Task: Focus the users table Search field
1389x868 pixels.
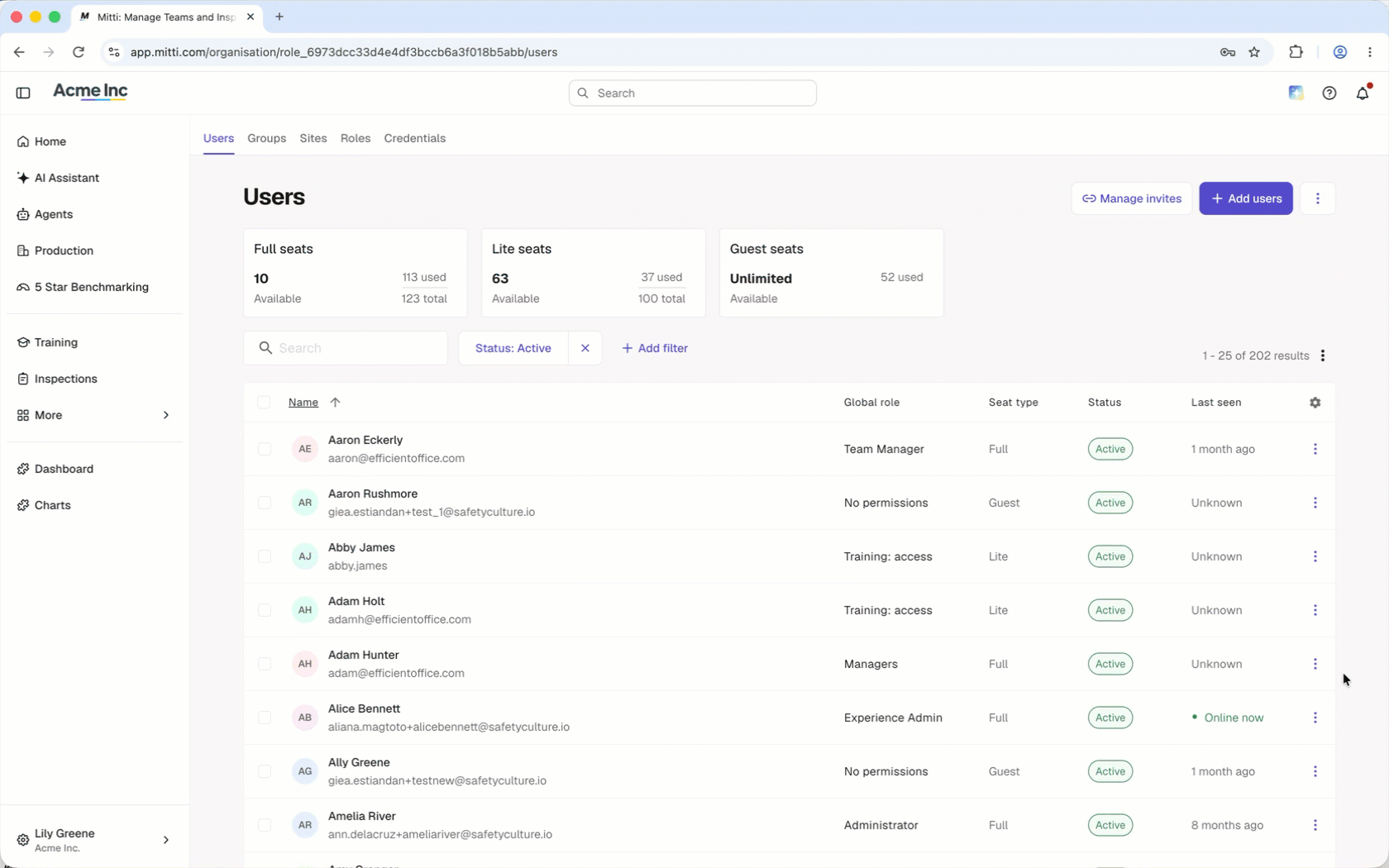Action: coord(346,348)
